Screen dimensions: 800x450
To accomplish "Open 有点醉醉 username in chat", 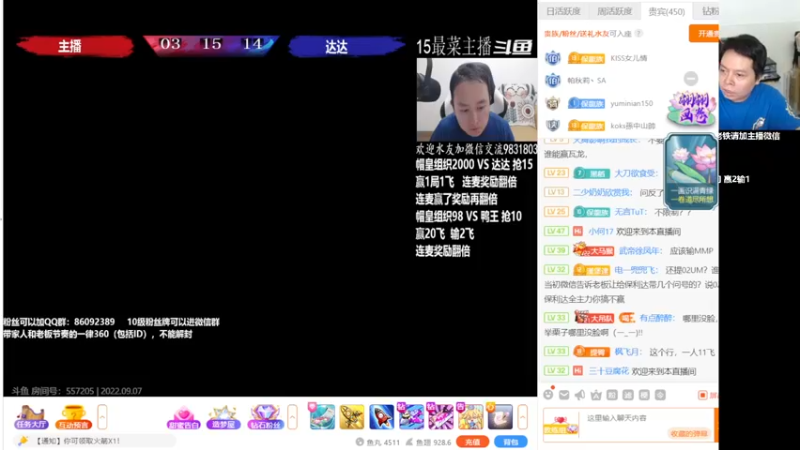I will pos(657,318).
